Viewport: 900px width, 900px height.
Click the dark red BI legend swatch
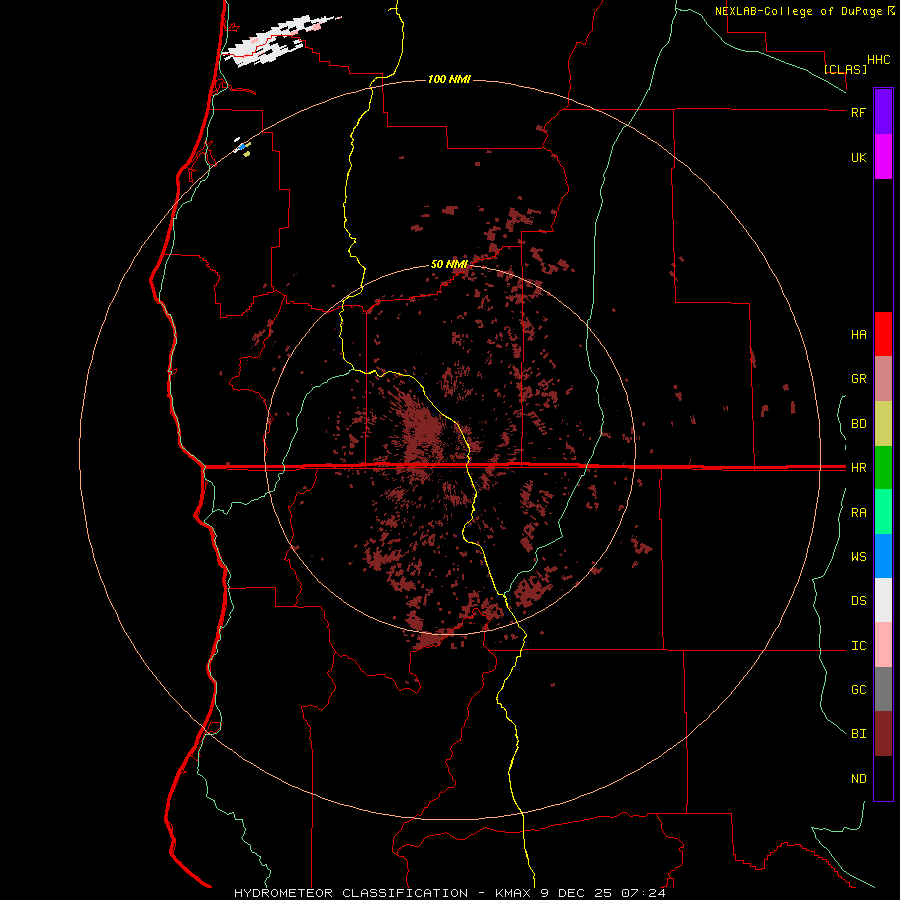pyautogui.click(x=883, y=734)
